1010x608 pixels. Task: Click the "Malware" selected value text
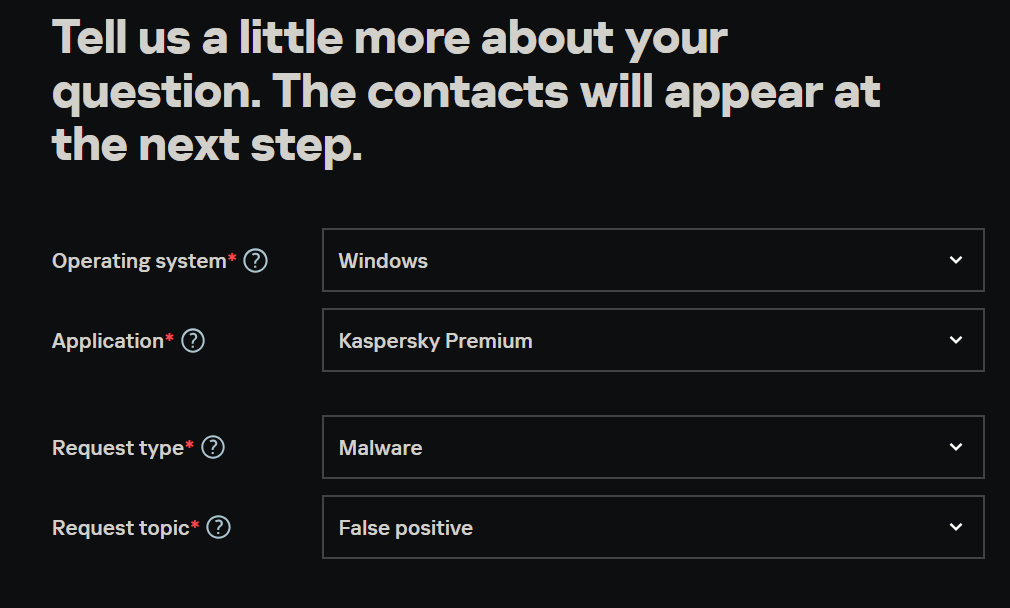[x=380, y=448]
